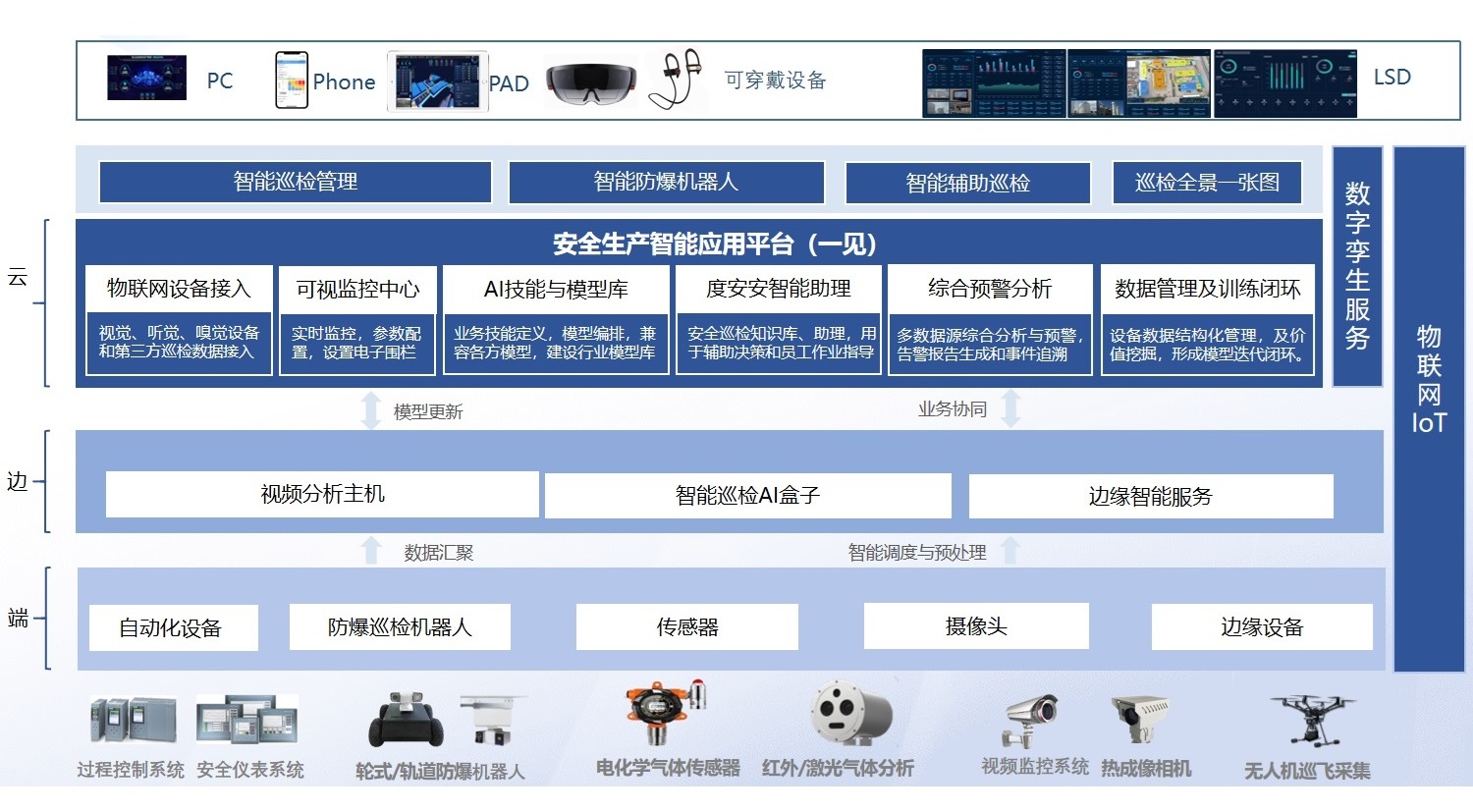Click the 可穿戴设备 label
The width and height of the screenshot is (1473, 812).
(776, 81)
